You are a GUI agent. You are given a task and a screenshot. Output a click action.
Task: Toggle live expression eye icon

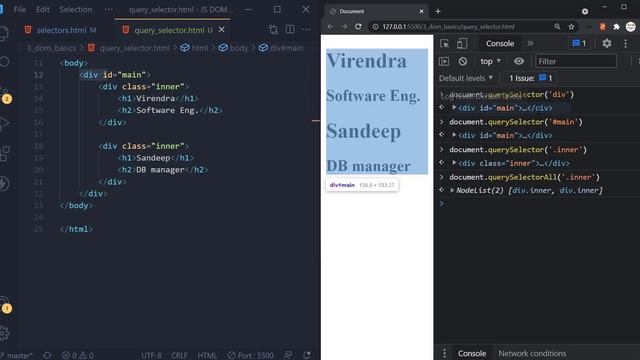[x=519, y=61]
